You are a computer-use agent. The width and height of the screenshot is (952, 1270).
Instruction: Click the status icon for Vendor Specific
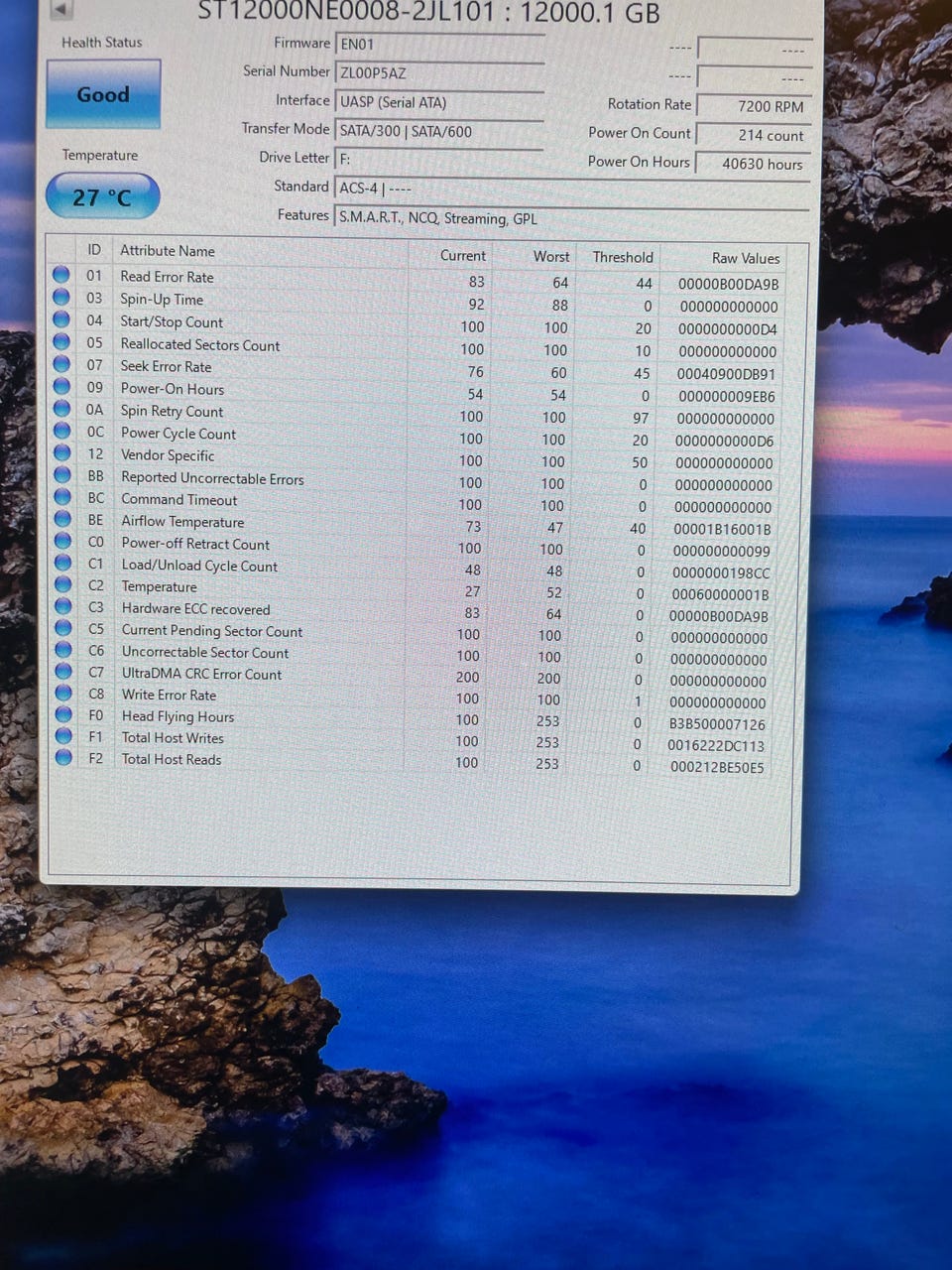tap(61, 452)
